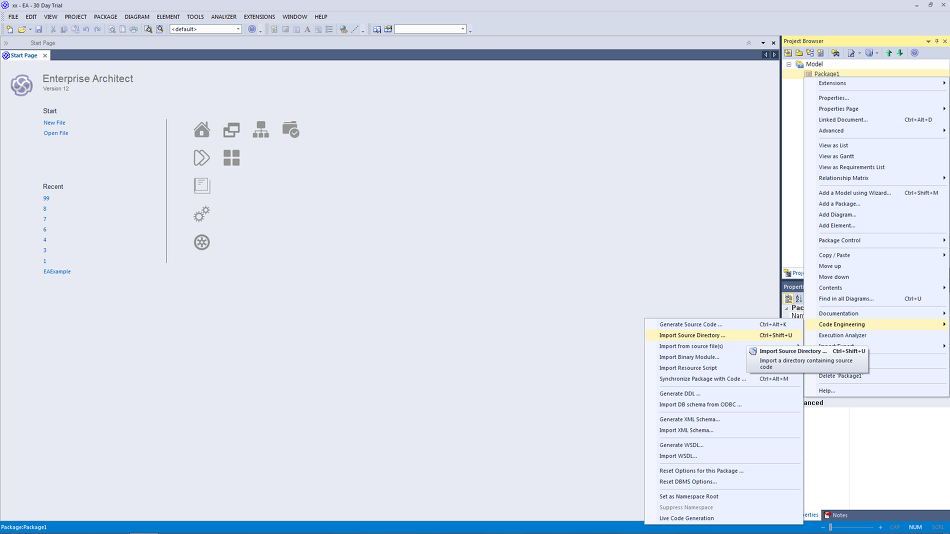Click the gears icon on Start Page
The image size is (950, 534).
click(x=202, y=214)
